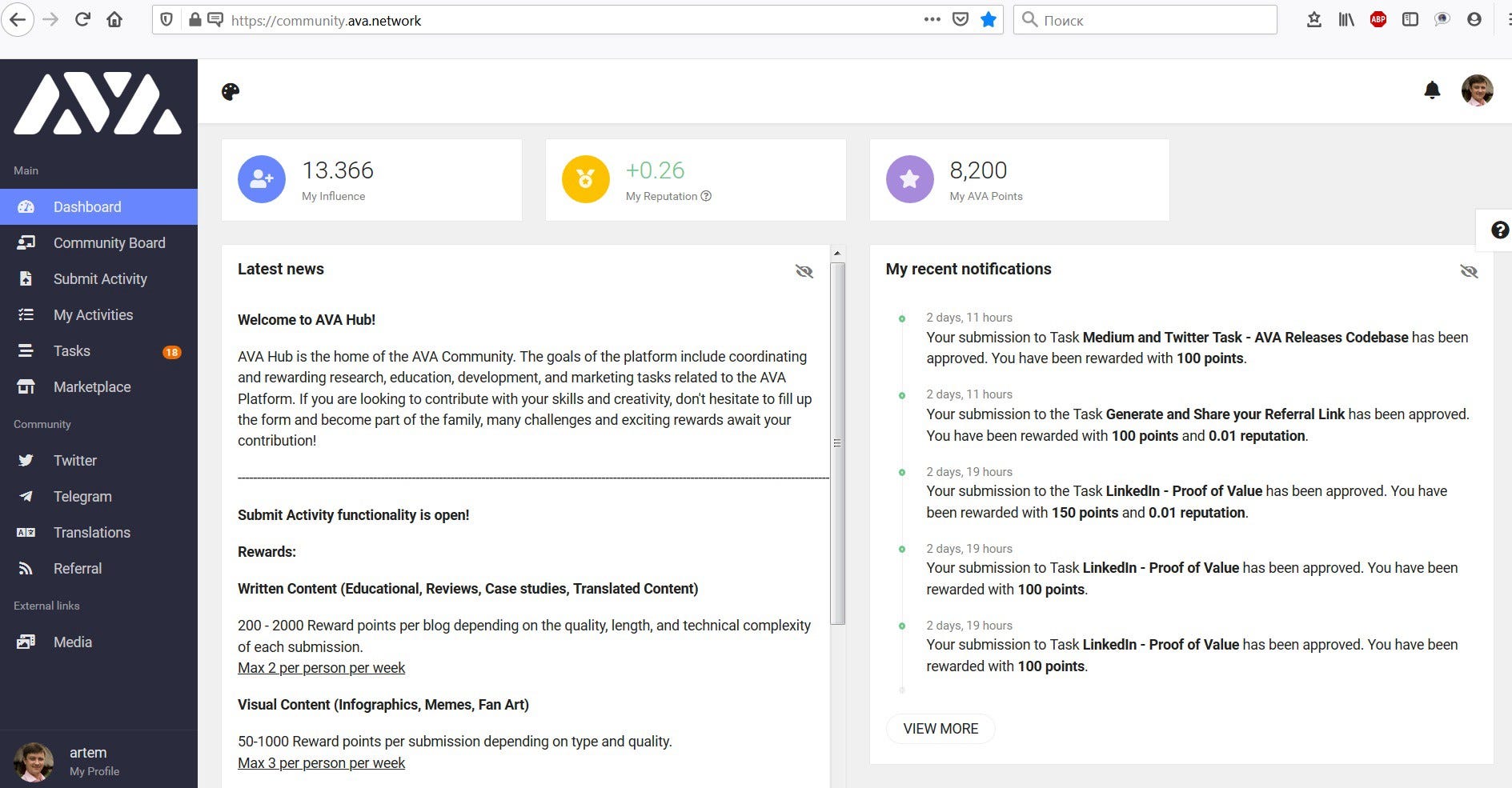The width and height of the screenshot is (1512, 788).
Task: Click the Latest news scrollbar thumb
Action: pos(837,443)
